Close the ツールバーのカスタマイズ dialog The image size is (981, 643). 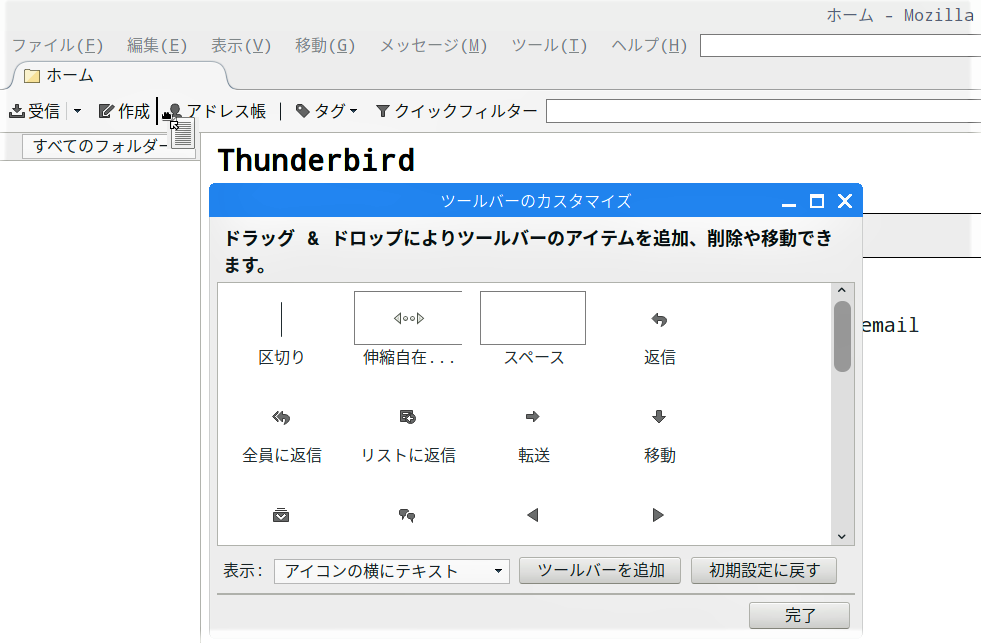[x=845, y=201]
